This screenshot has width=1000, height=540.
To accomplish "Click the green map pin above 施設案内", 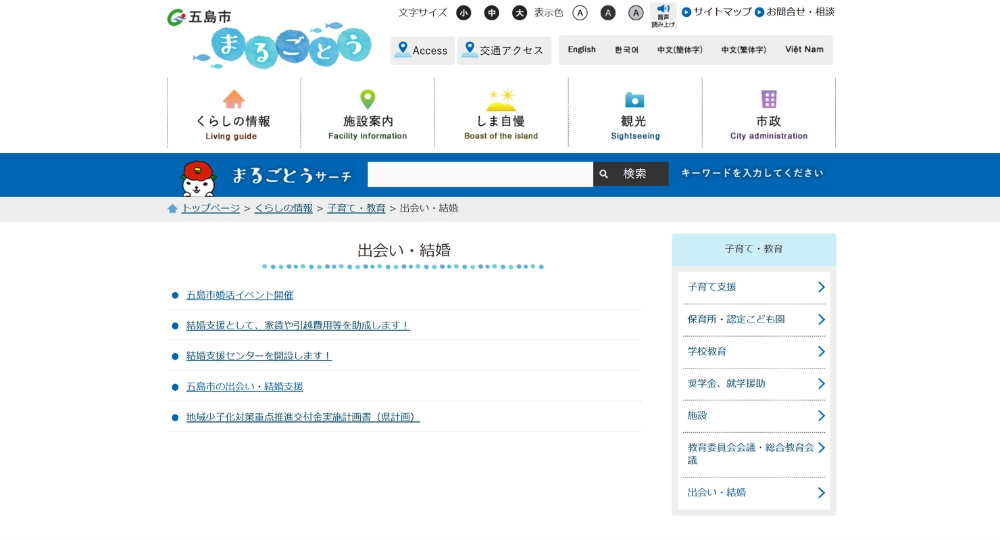I will coord(367,99).
